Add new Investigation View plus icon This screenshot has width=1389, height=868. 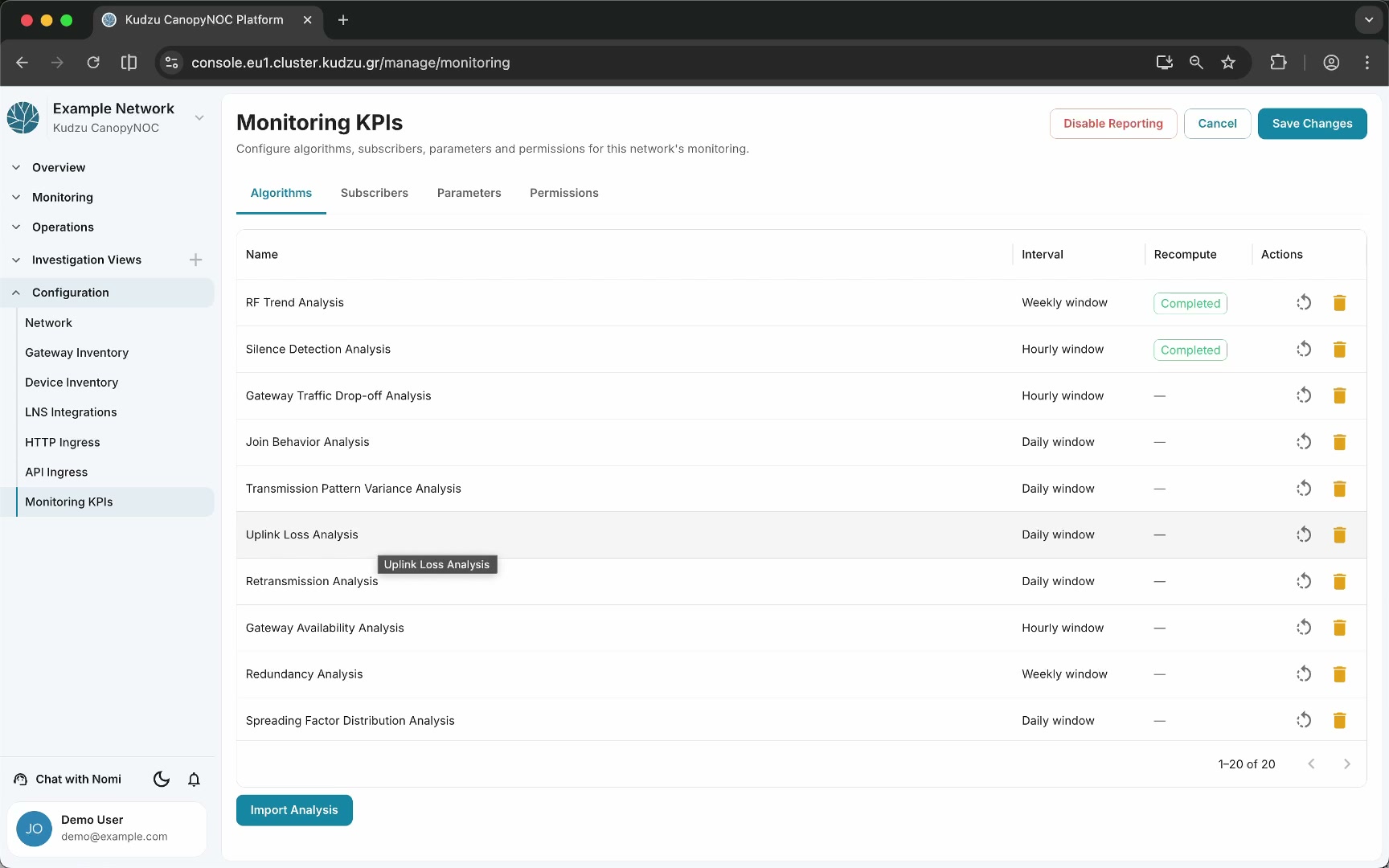[x=195, y=260]
